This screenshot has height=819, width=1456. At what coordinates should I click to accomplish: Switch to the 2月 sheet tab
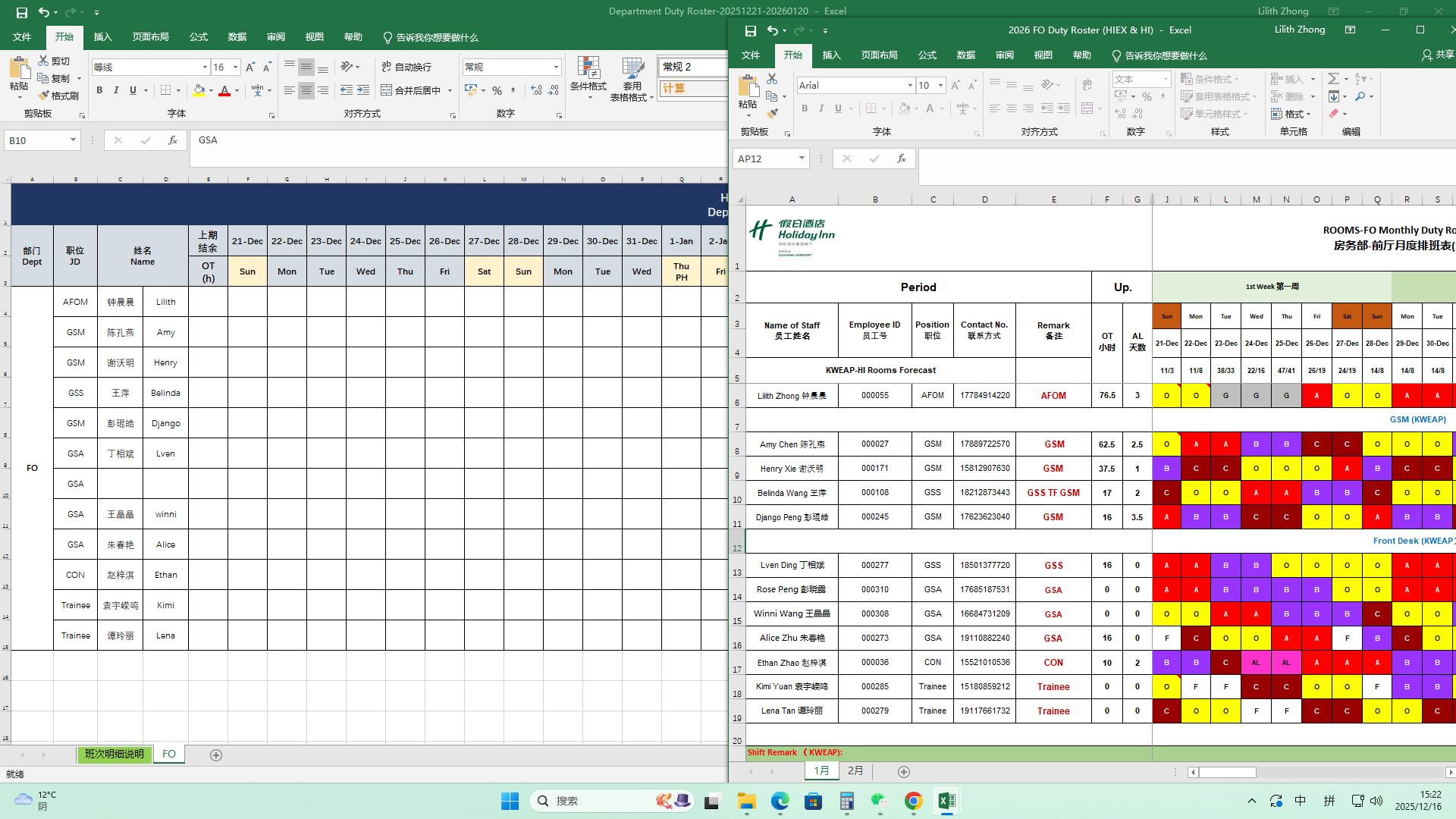pyautogui.click(x=855, y=770)
